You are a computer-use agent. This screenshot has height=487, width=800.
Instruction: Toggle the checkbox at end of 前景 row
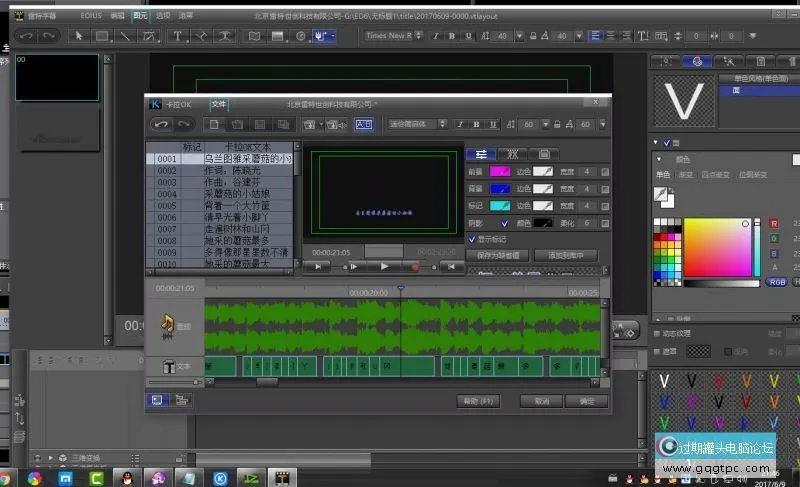605,172
